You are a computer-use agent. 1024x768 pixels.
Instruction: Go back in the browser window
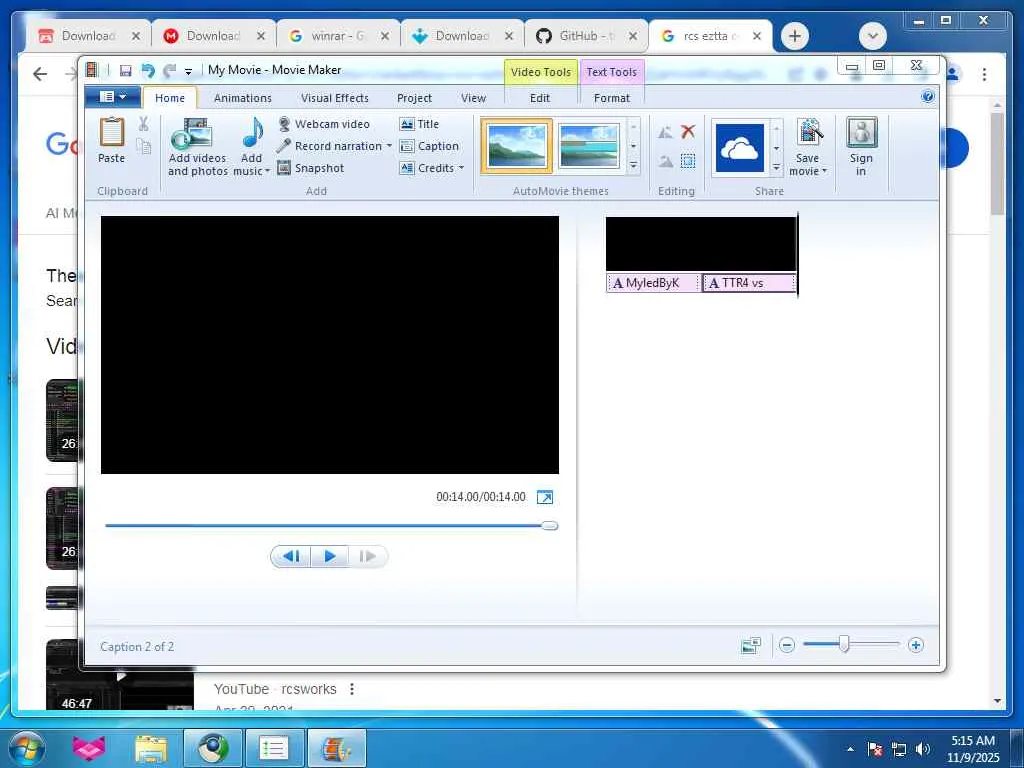coord(40,74)
